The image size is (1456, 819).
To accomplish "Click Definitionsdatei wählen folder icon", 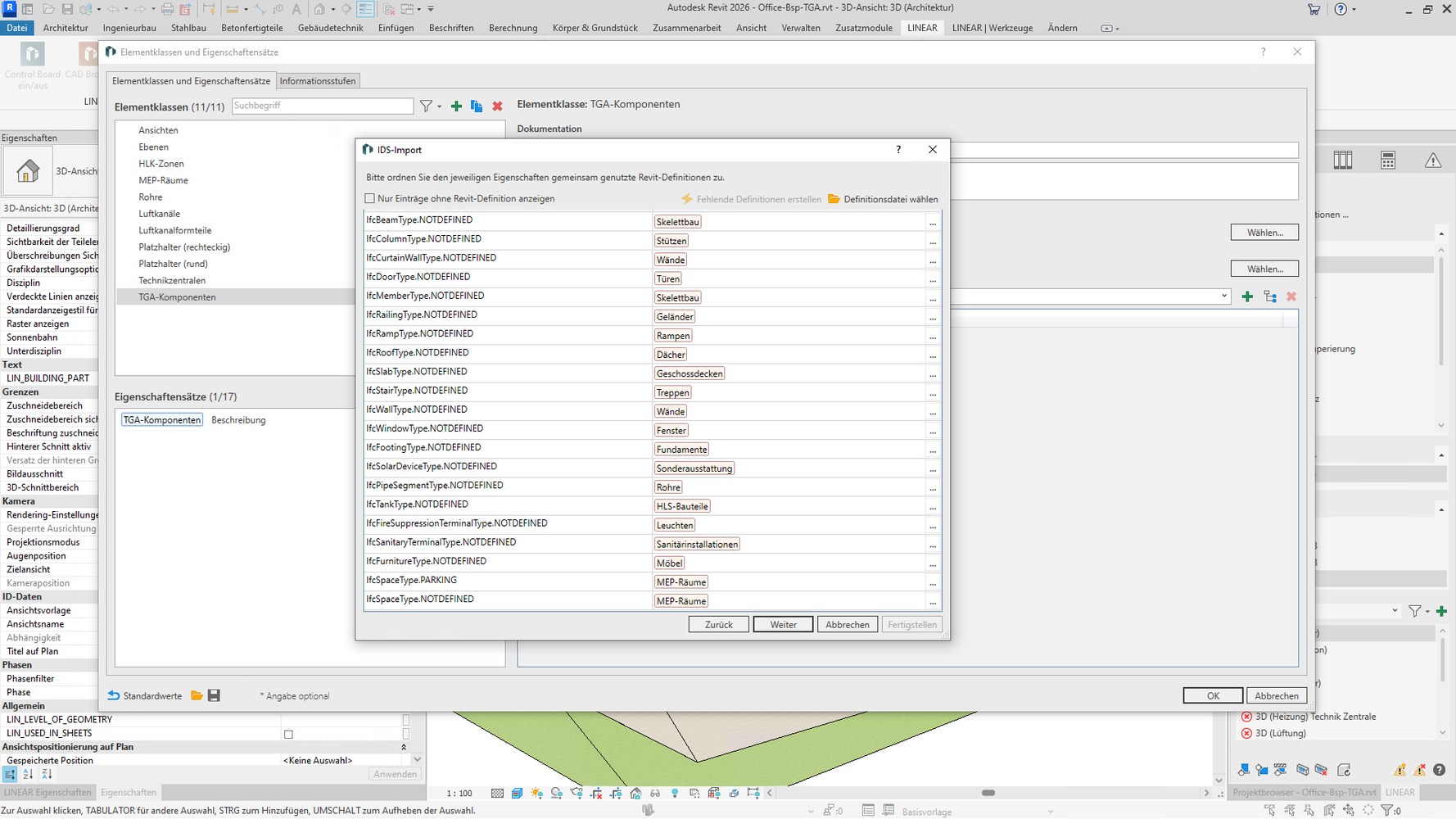I will coord(834,199).
